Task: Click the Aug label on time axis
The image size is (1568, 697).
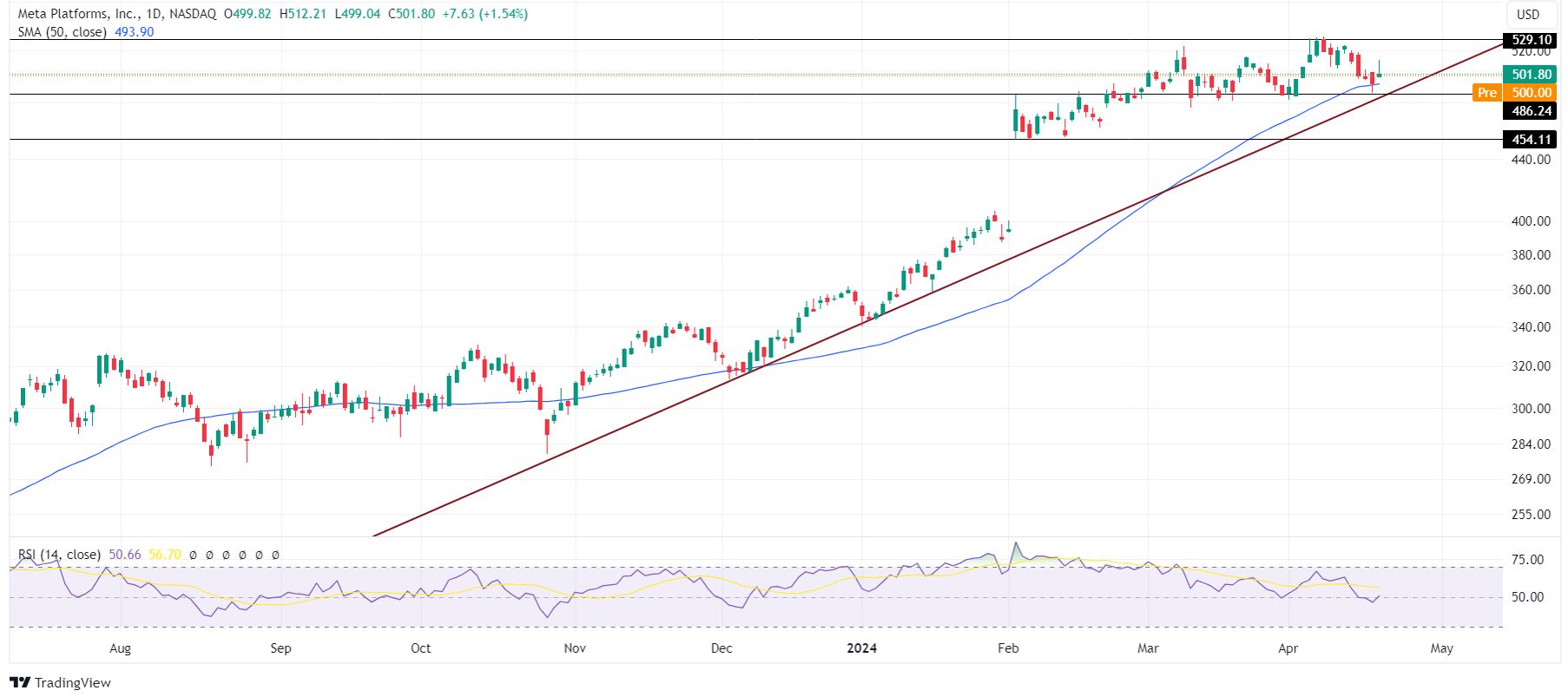Action: (121, 648)
